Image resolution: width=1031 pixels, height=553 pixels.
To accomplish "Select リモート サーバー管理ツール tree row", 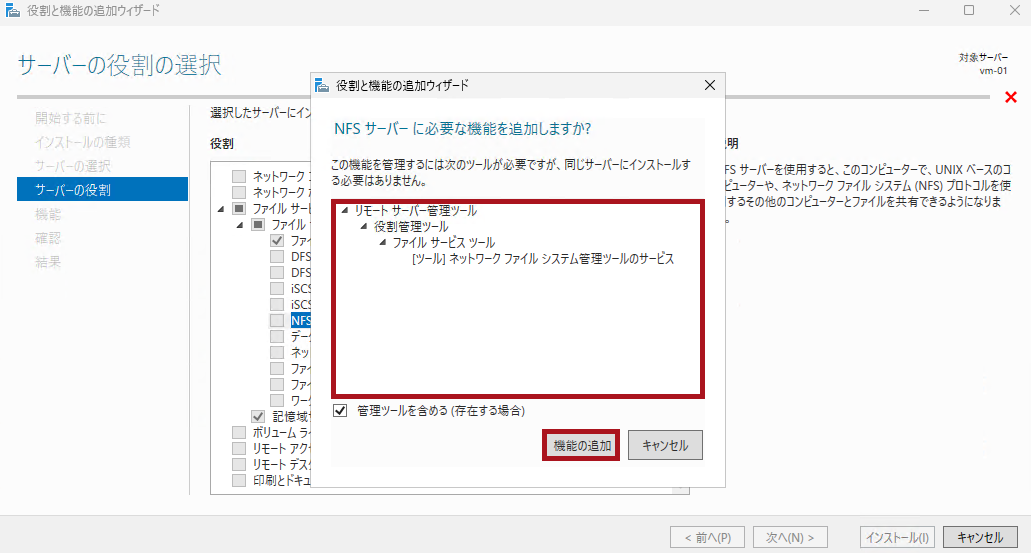I will 416,210.
